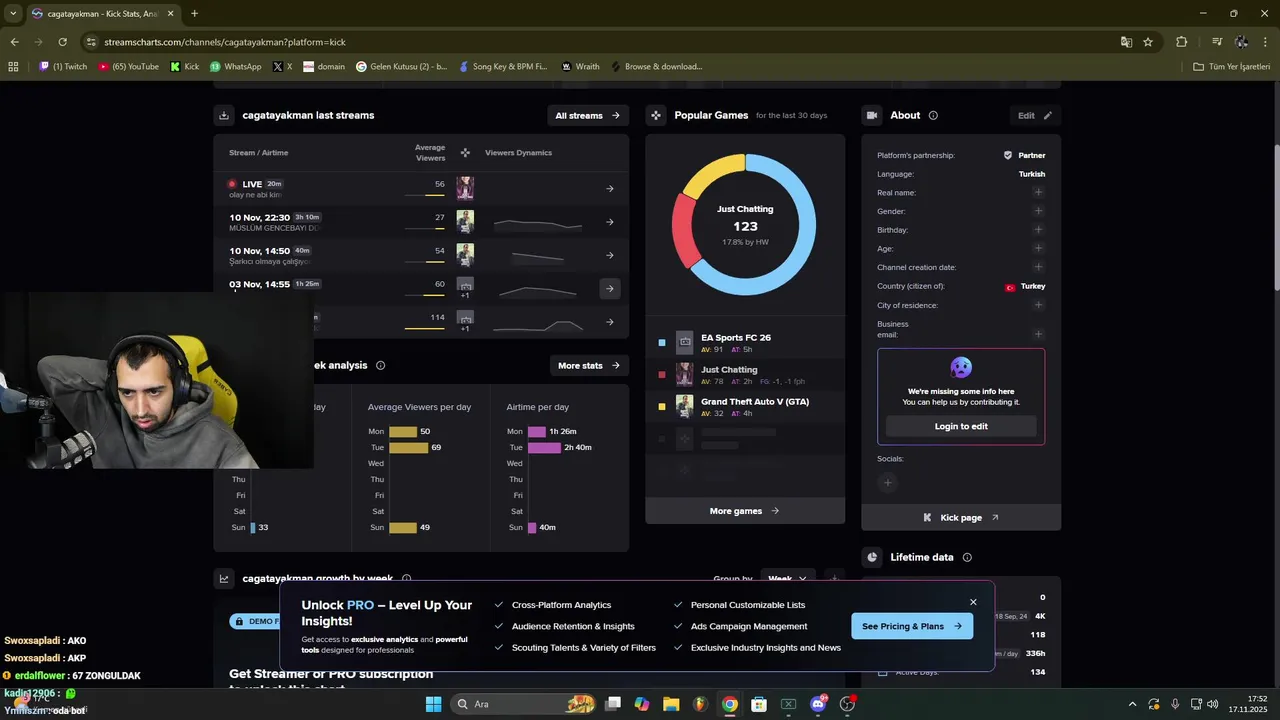The height and width of the screenshot is (720, 1280).
Task: Click taskbar search box Ara
Action: click(x=523, y=704)
